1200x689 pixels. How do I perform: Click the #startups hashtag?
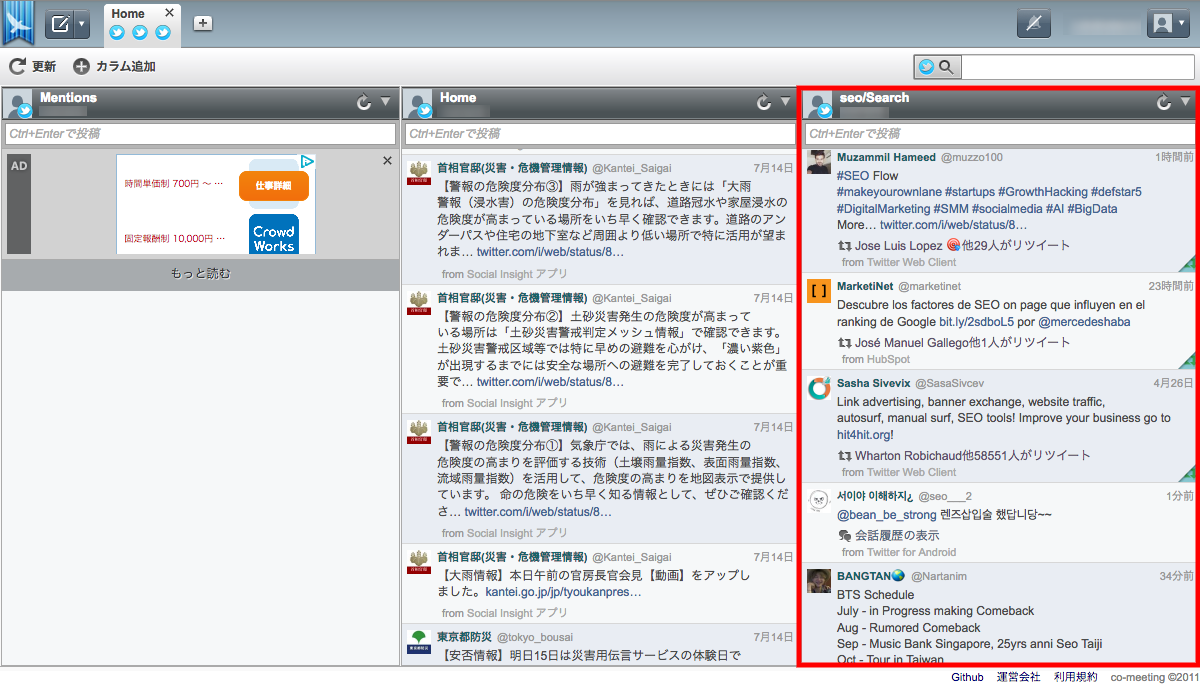(968, 192)
